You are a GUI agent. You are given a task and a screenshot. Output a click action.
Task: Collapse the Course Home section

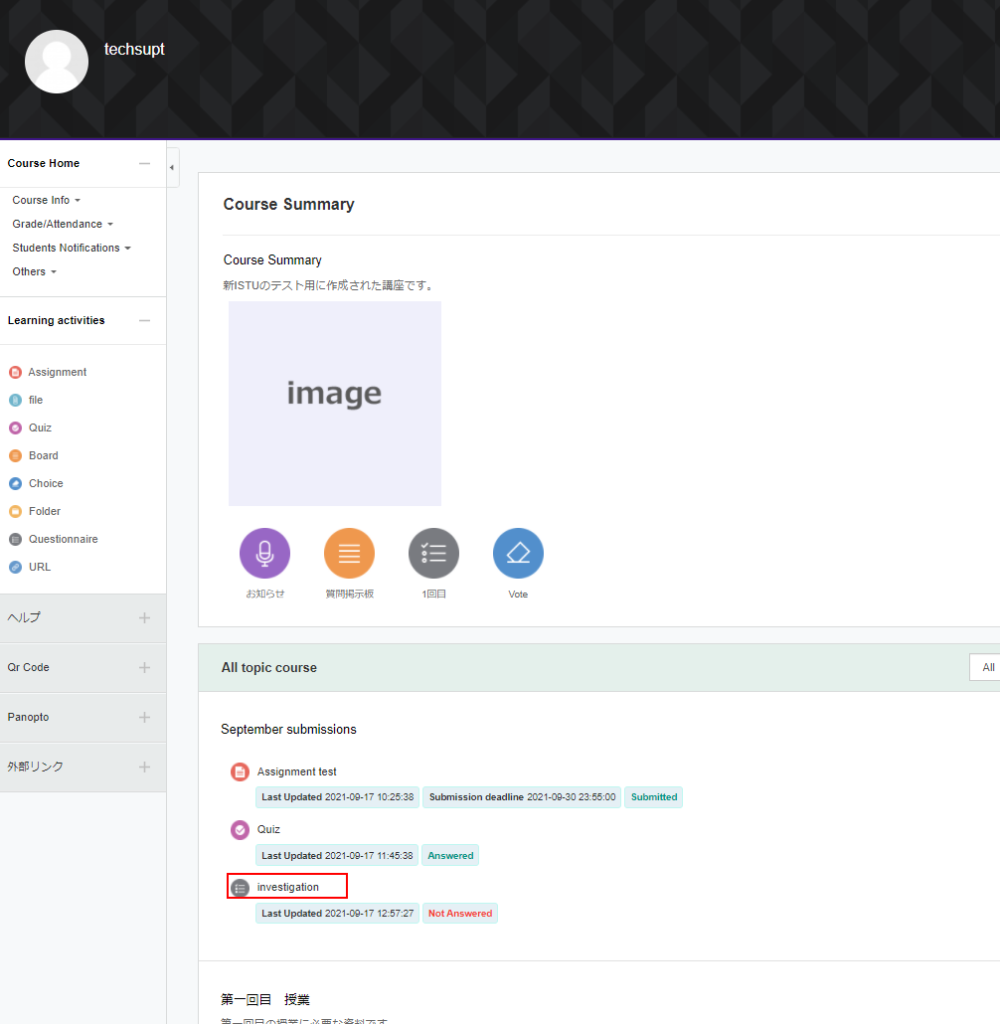pos(145,164)
